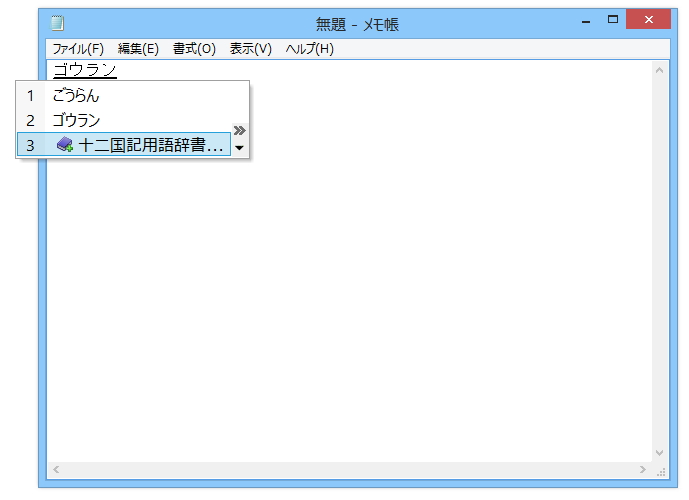Screen dimensions: 689x500
Task: Click the dictionary book icon in candidate 3
Action: click(x=65, y=144)
